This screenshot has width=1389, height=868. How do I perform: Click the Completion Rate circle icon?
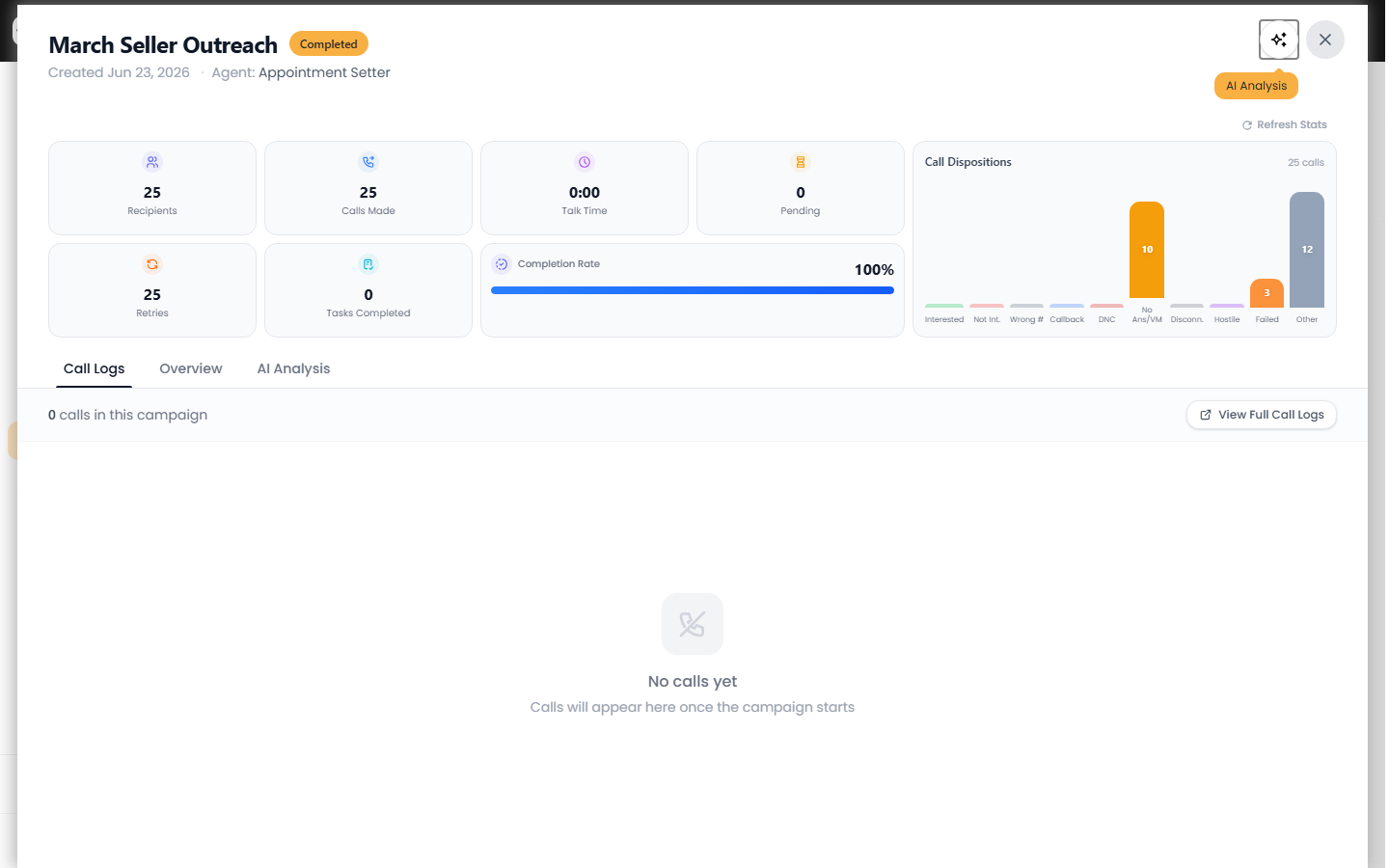coord(502,264)
